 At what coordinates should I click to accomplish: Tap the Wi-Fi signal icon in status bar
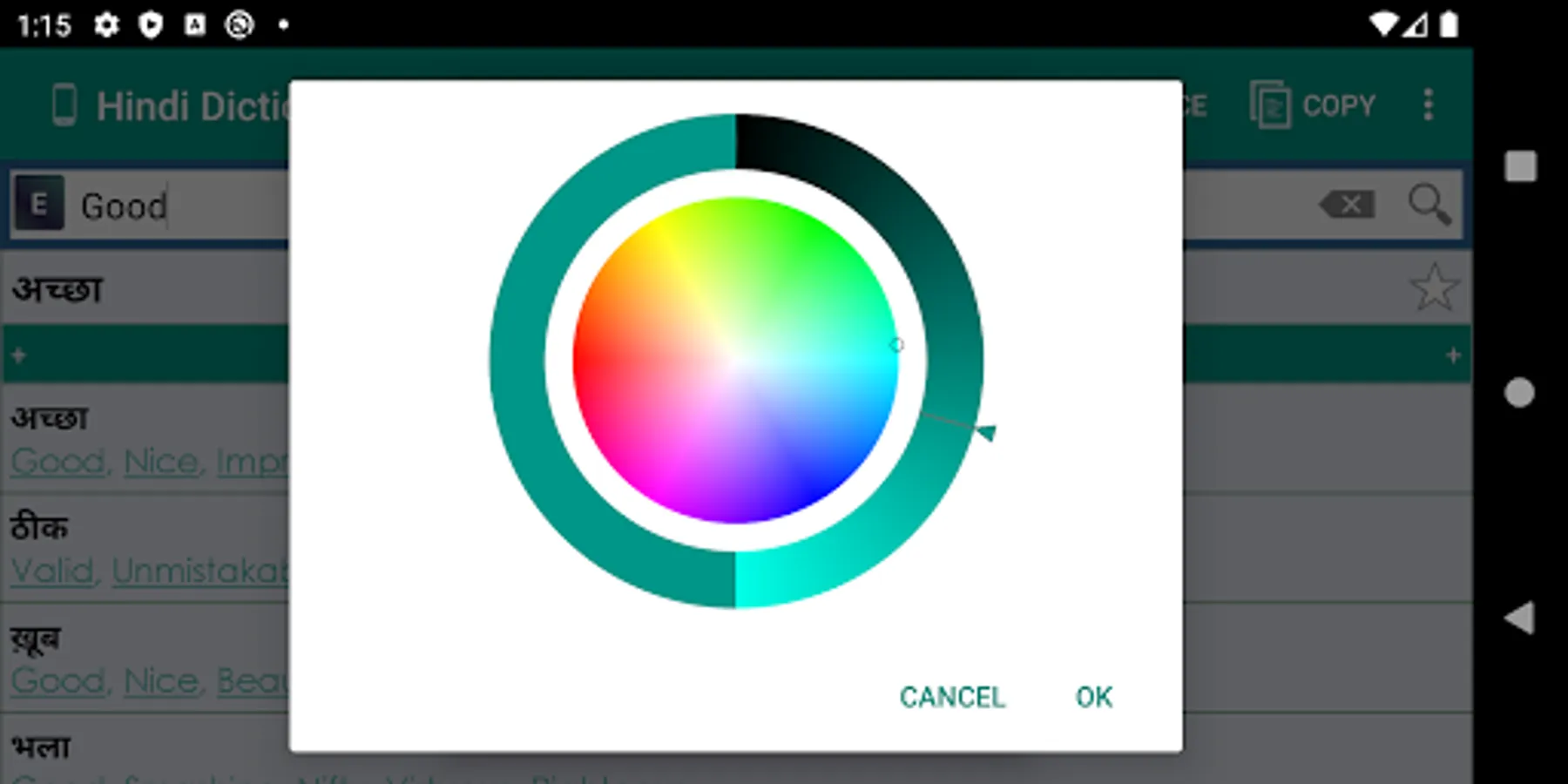(1383, 24)
